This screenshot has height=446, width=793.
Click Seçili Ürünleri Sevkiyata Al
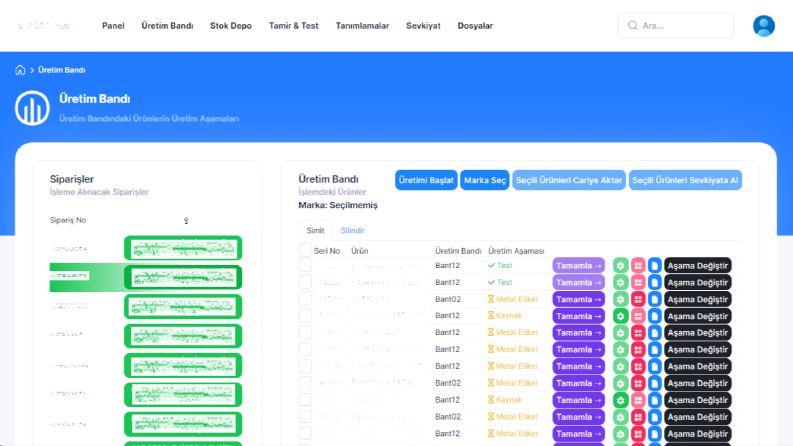[685, 180]
